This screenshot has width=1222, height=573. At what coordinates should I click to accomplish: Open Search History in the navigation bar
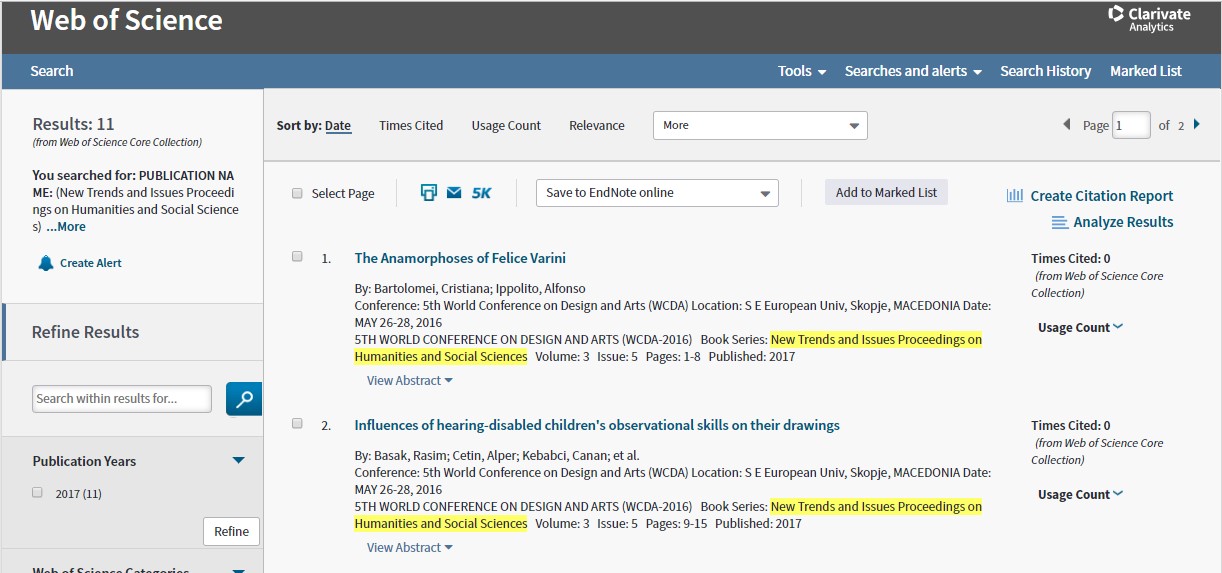point(1045,71)
